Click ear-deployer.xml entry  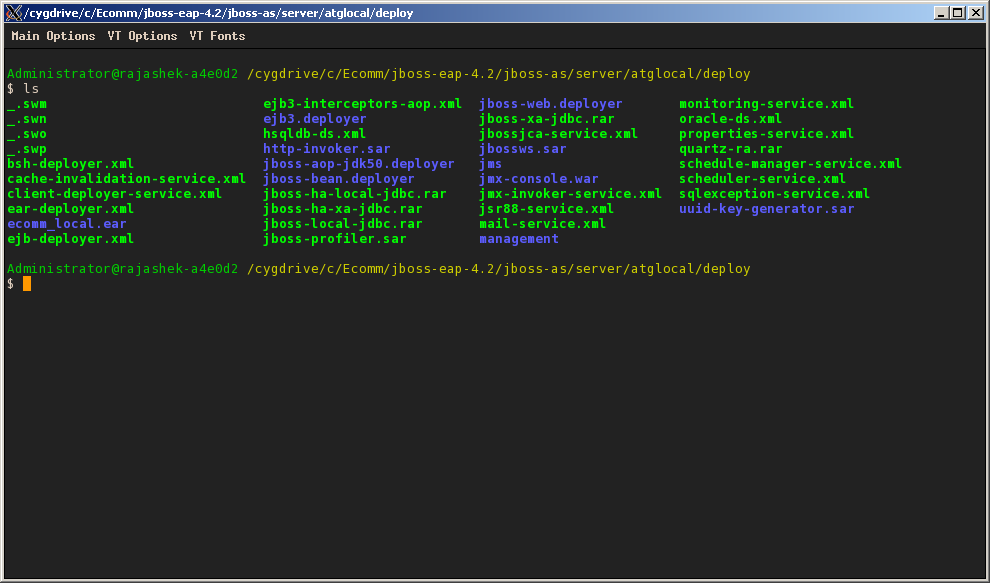[x=71, y=209]
